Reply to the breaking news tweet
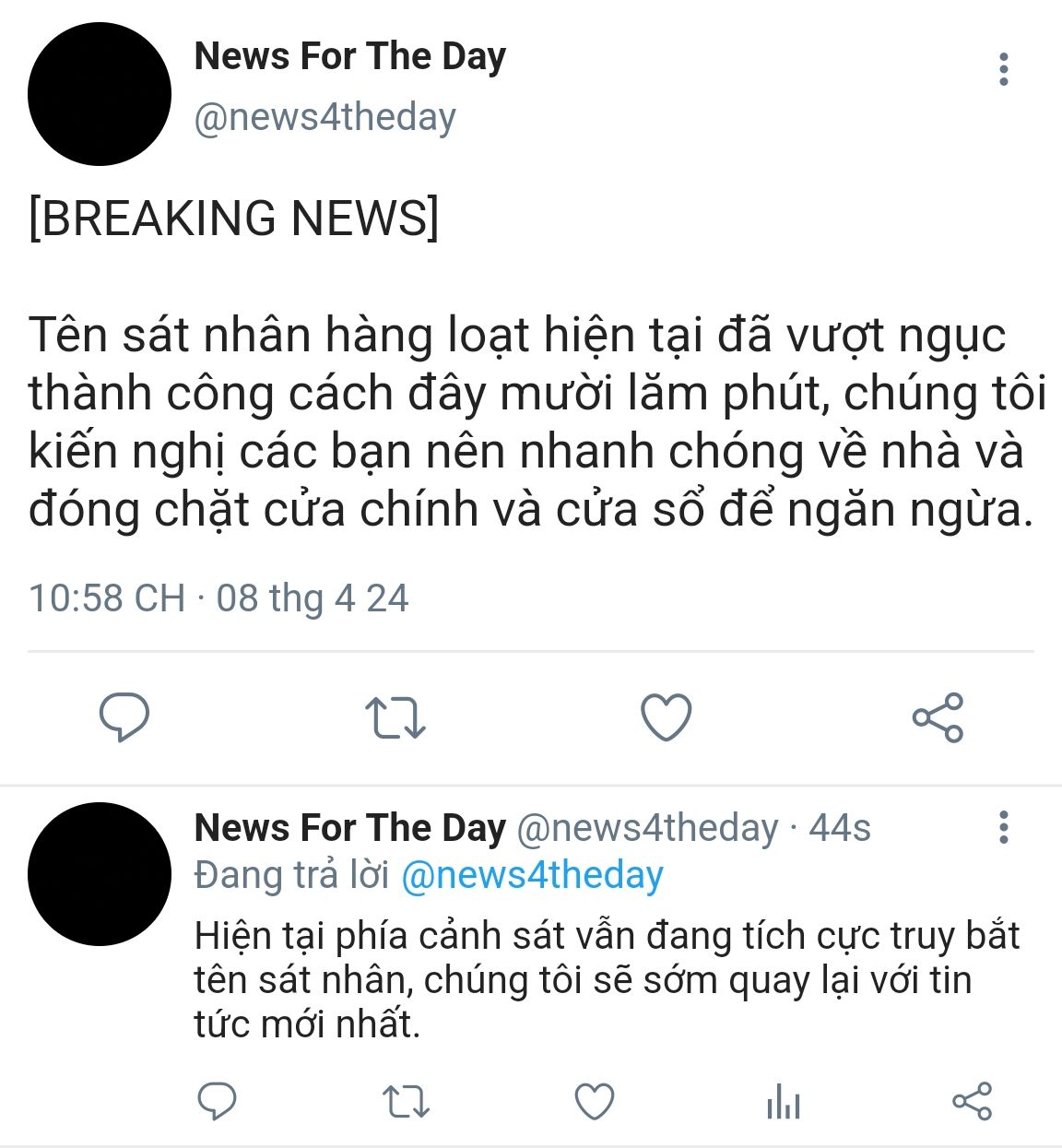This screenshot has height=1148, width=1062. [124, 717]
